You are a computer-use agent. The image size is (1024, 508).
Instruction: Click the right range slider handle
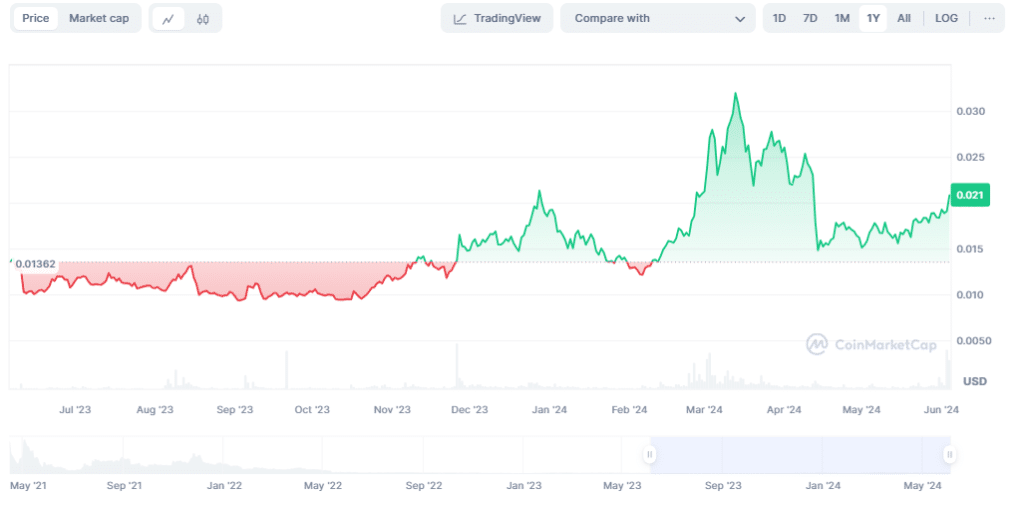click(949, 455)
